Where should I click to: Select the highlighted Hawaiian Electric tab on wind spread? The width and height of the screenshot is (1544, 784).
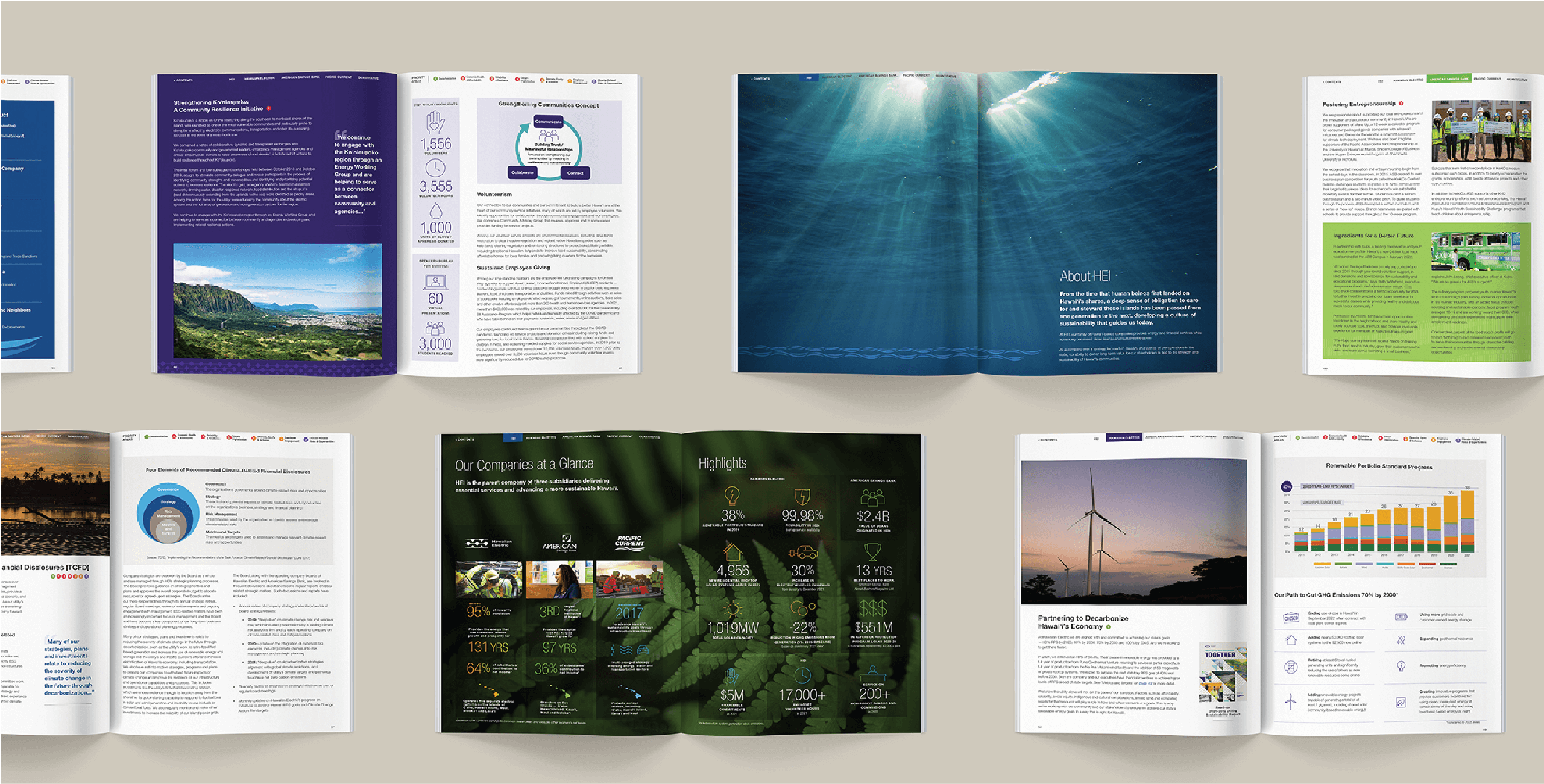point(1124,438)
